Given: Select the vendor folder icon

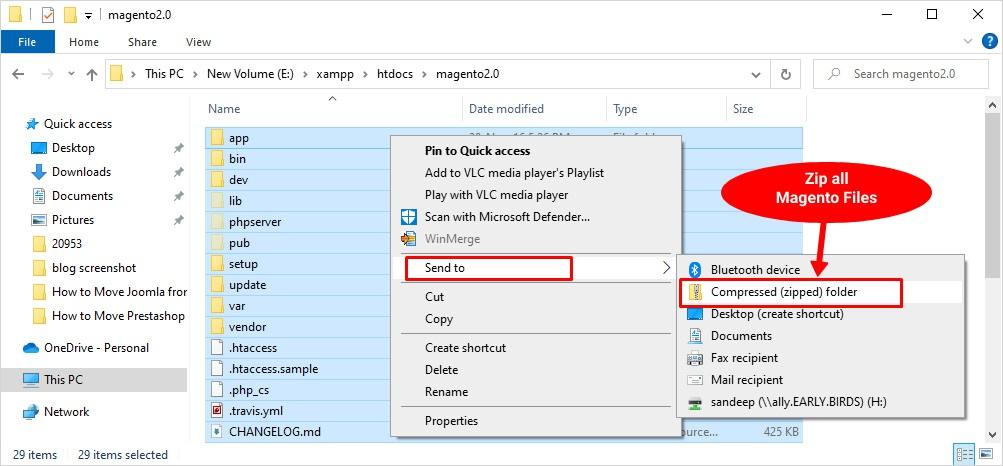Looking at the screenshot, I should pos(217,327).
